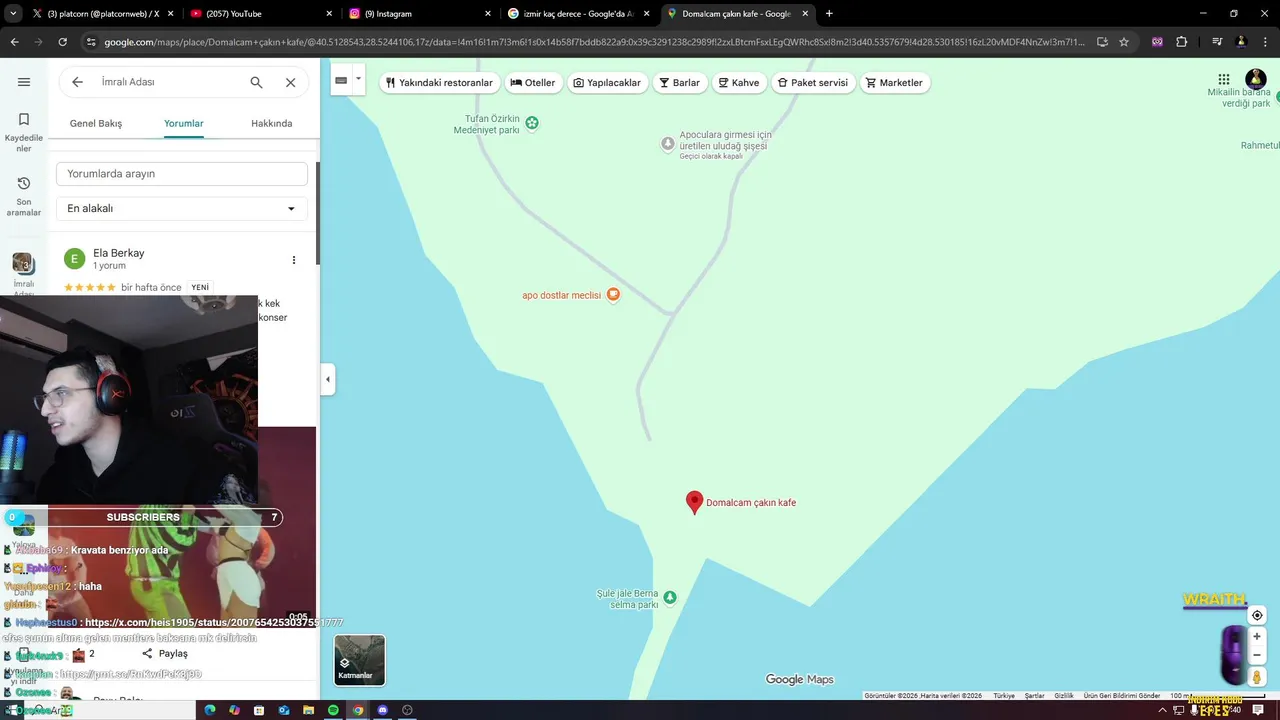Go back using the search box arrow
This screenshot has width=1280, height=720.
77,82
